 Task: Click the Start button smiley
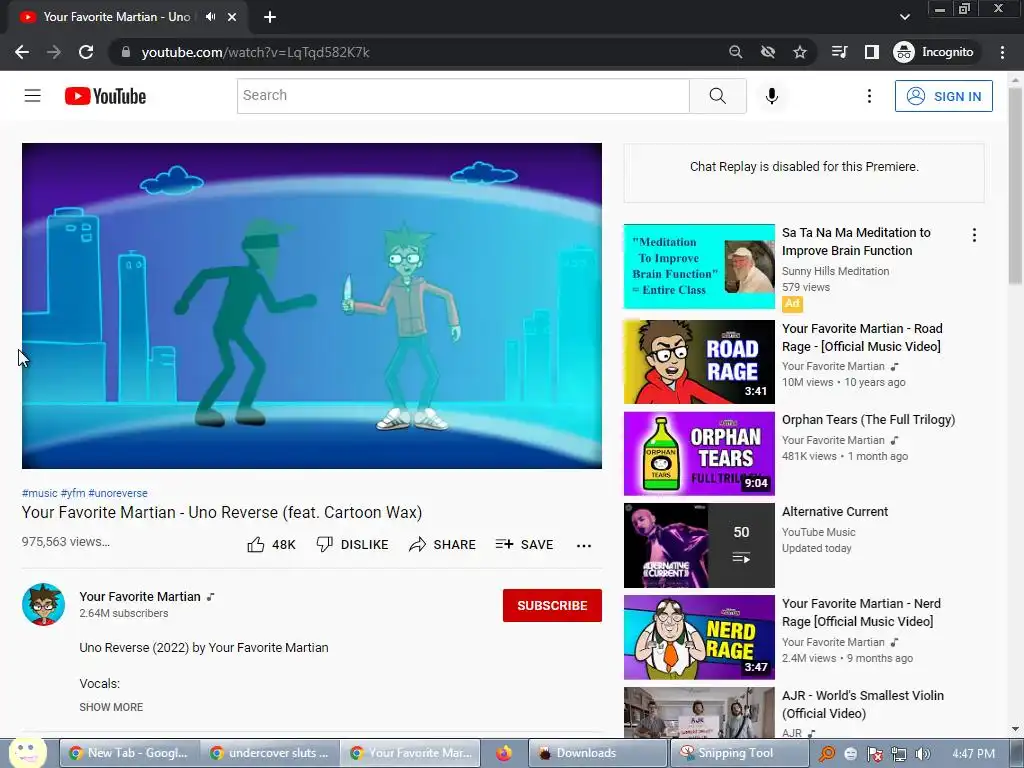(x=27, y=752)
